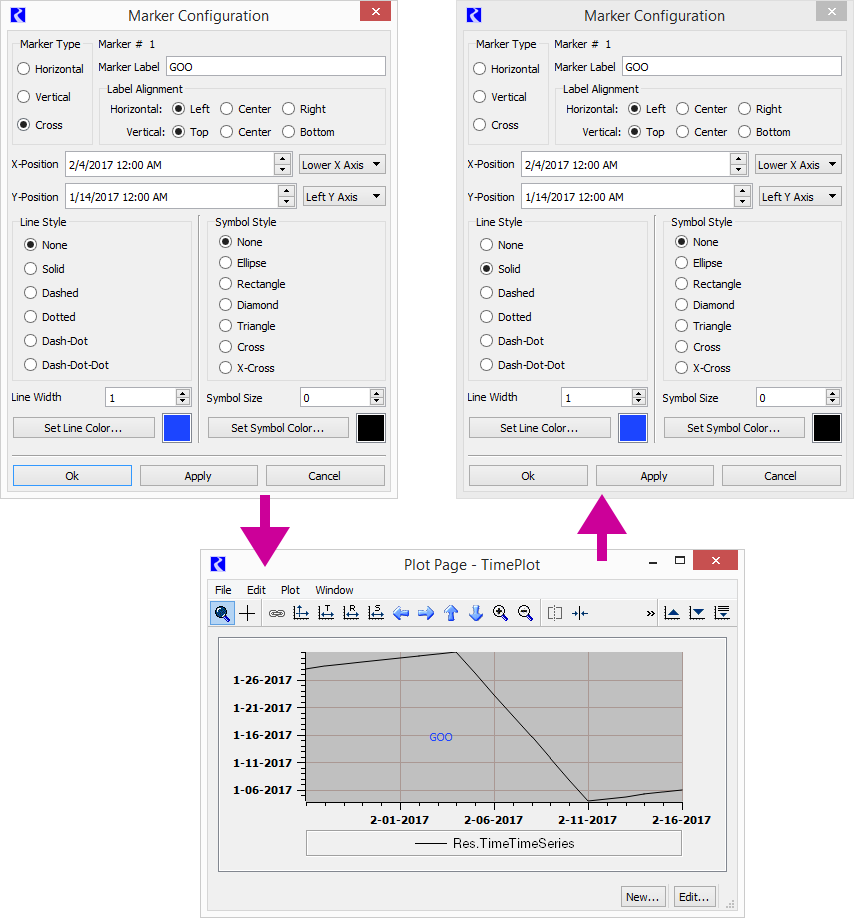Click the chain link icon in toolbar
The width and height of the screenshot is (854, 918).
277,613
